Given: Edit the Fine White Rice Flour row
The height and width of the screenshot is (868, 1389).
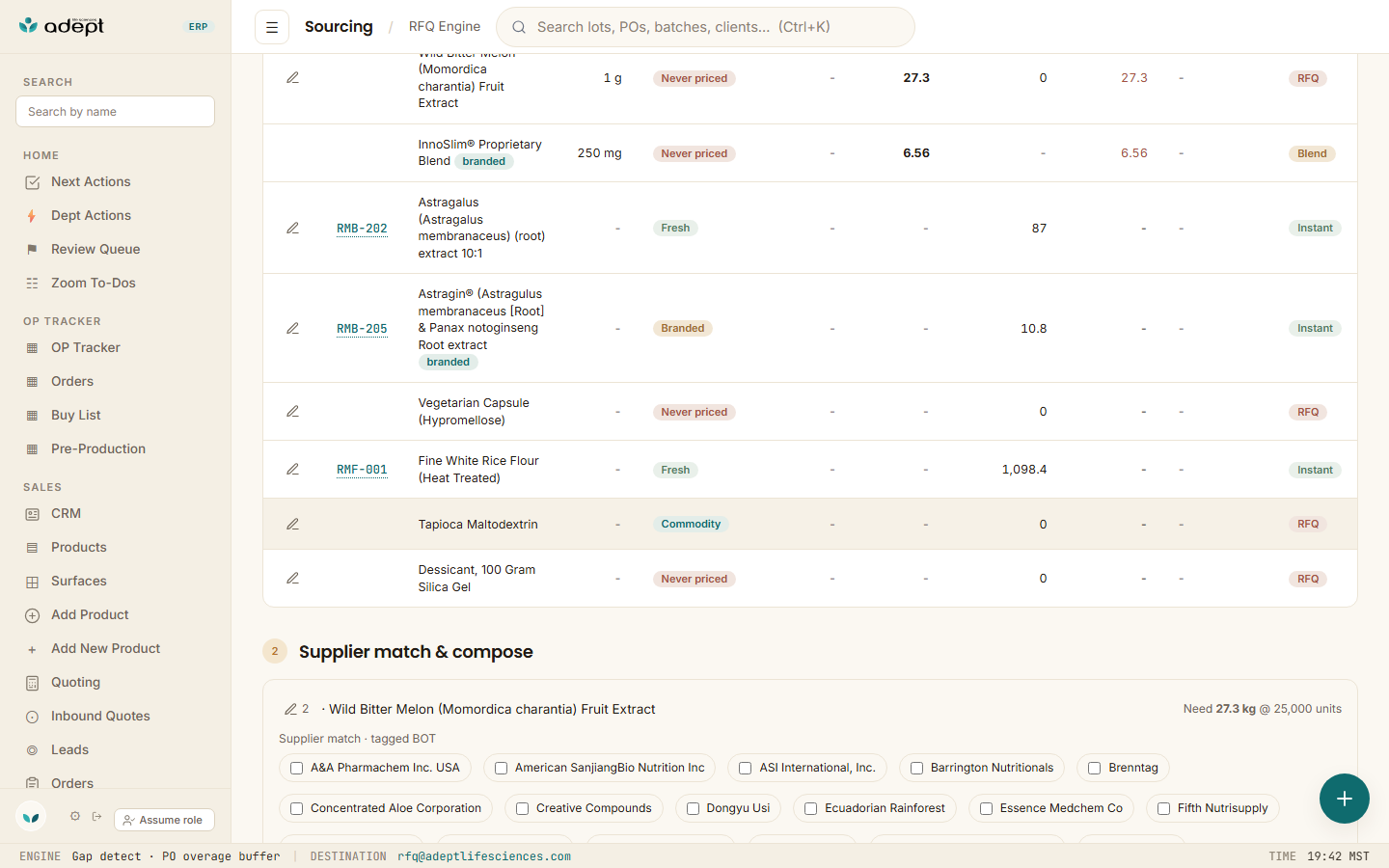Looking at the screenshot, I should tap(292, 469).
